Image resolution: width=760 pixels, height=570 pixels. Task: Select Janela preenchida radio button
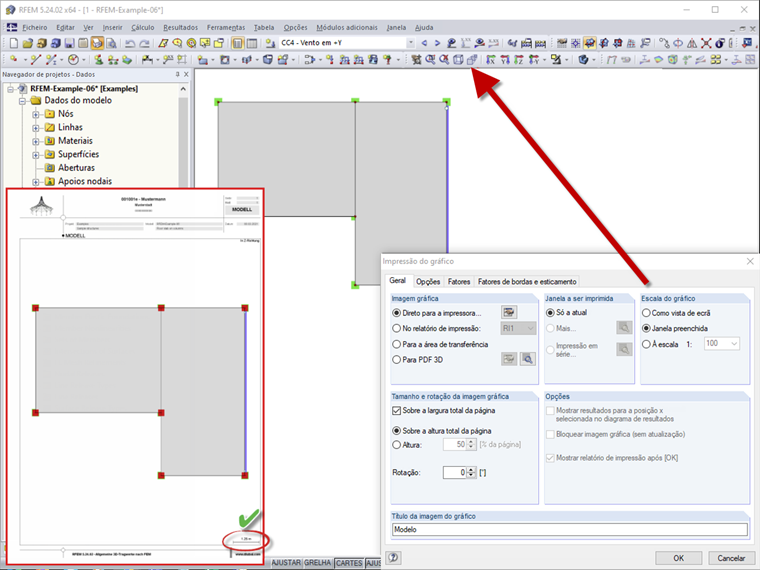point(646,328)
